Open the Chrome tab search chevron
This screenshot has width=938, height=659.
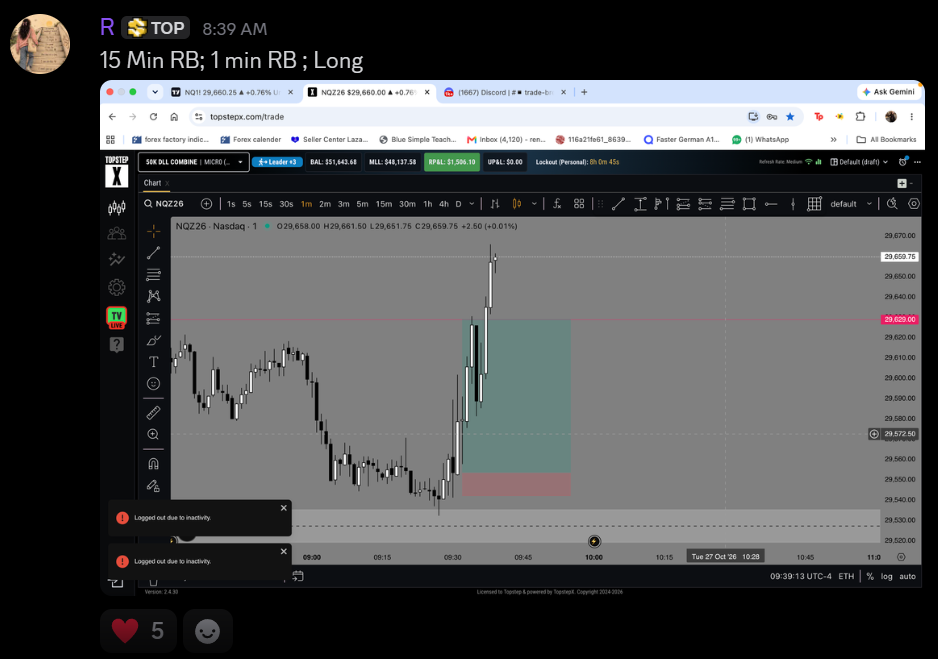[x=155, y=92]
